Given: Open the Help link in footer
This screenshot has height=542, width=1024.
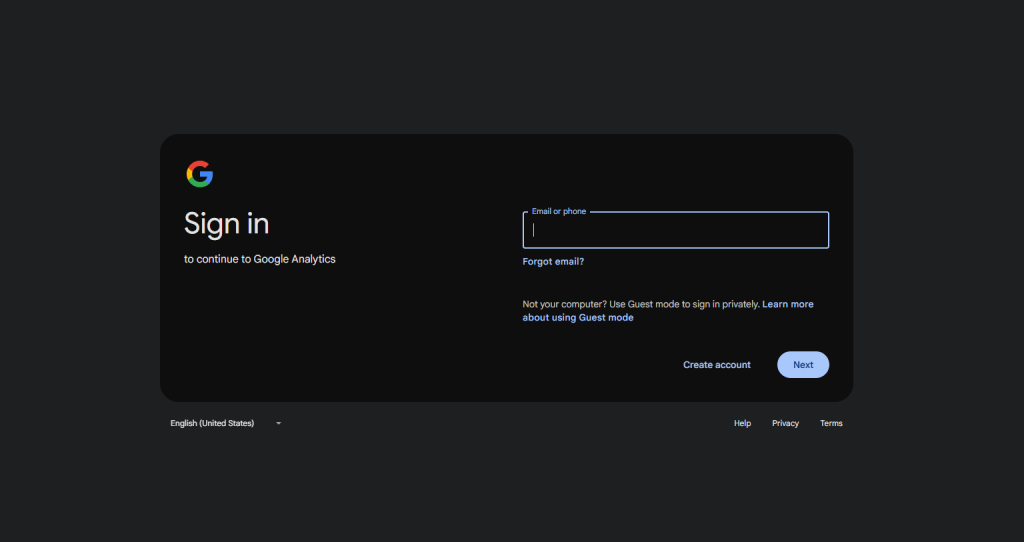Looking at the screenshot, I should [742, 424].
